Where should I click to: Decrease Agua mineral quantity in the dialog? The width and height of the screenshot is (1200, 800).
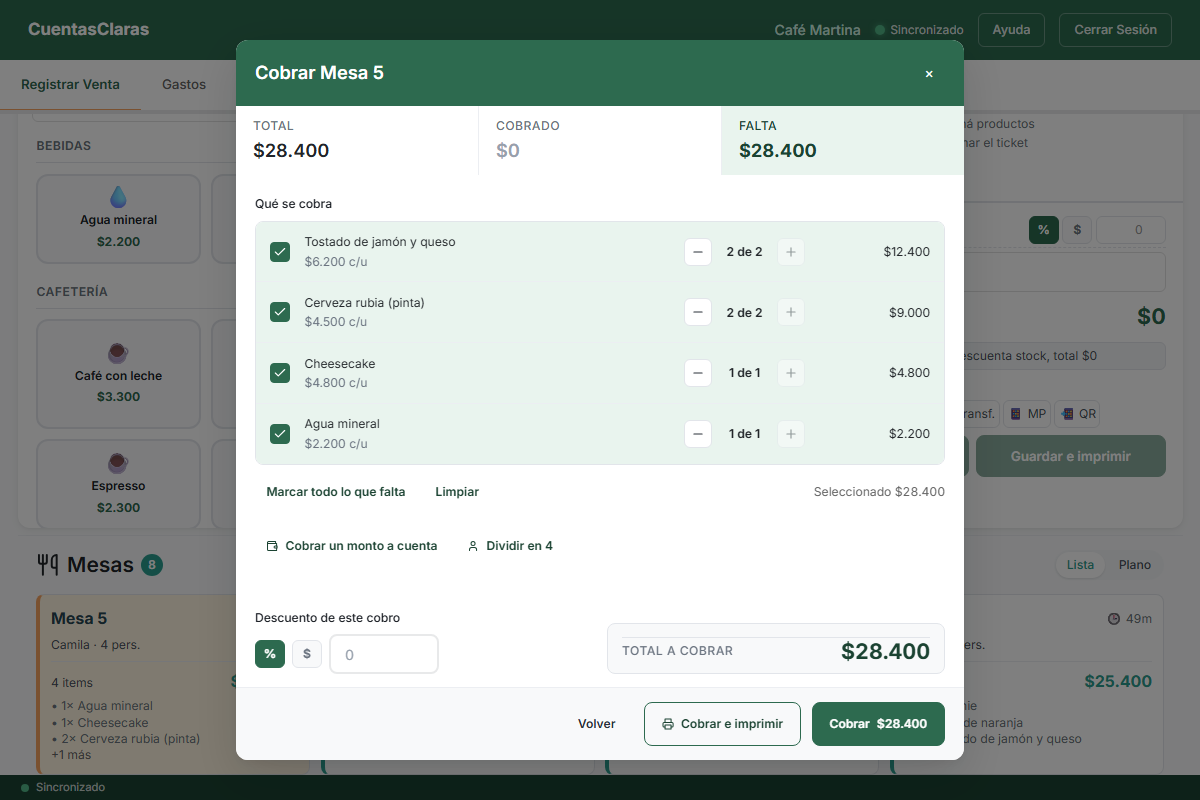[698, 434]
